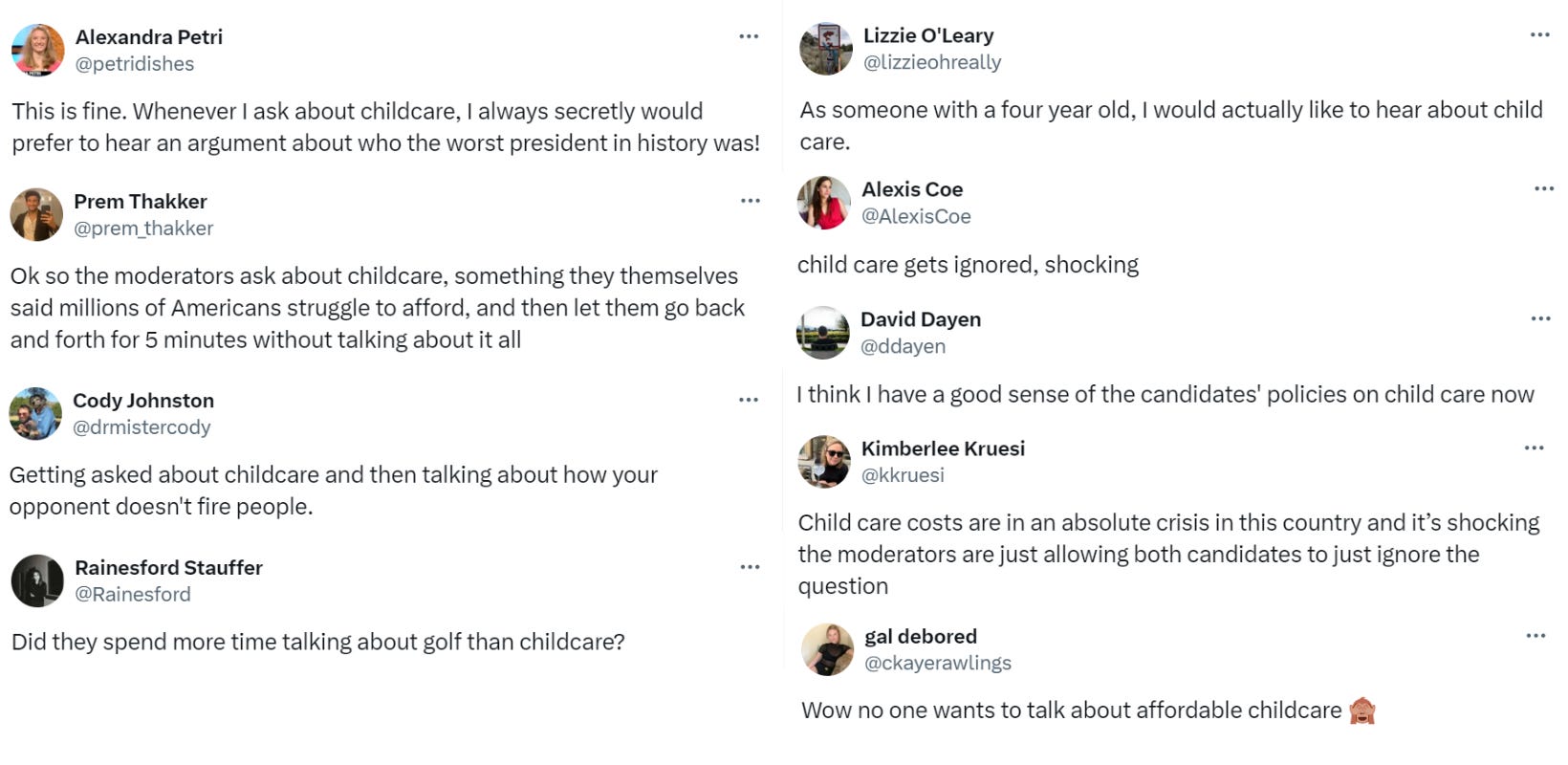The width and height of the screenshot is (1568, 765).
Task: Open more options on Prem Thakker's tweet
Action: 751,201
